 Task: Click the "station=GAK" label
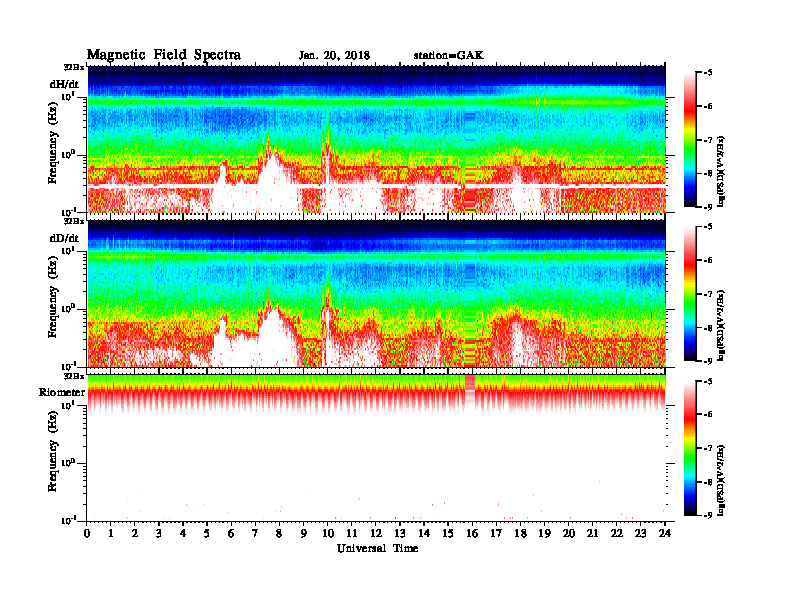pyautogui.click(x=449, y=56)
